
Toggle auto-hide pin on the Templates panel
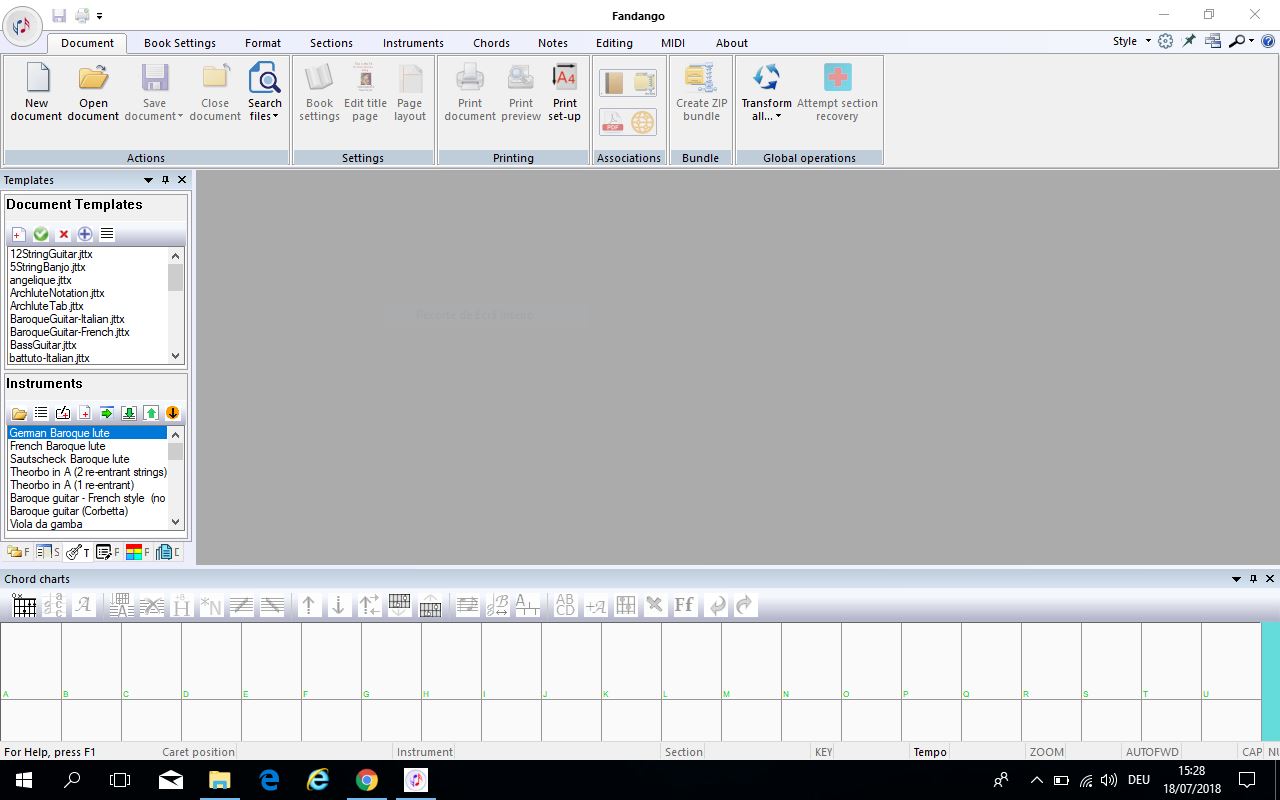coord(165,180)
